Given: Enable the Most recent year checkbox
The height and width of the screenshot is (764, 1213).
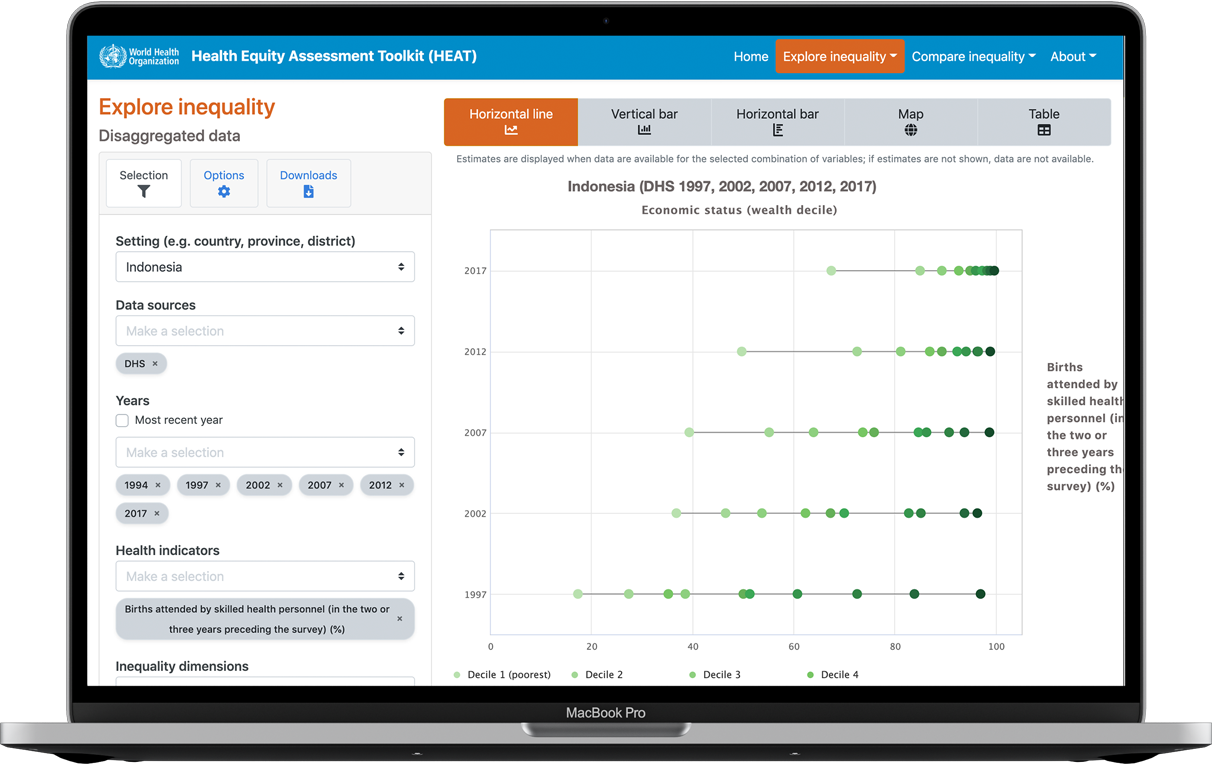Looking at the screenshot, I should (x=122, y=420).
